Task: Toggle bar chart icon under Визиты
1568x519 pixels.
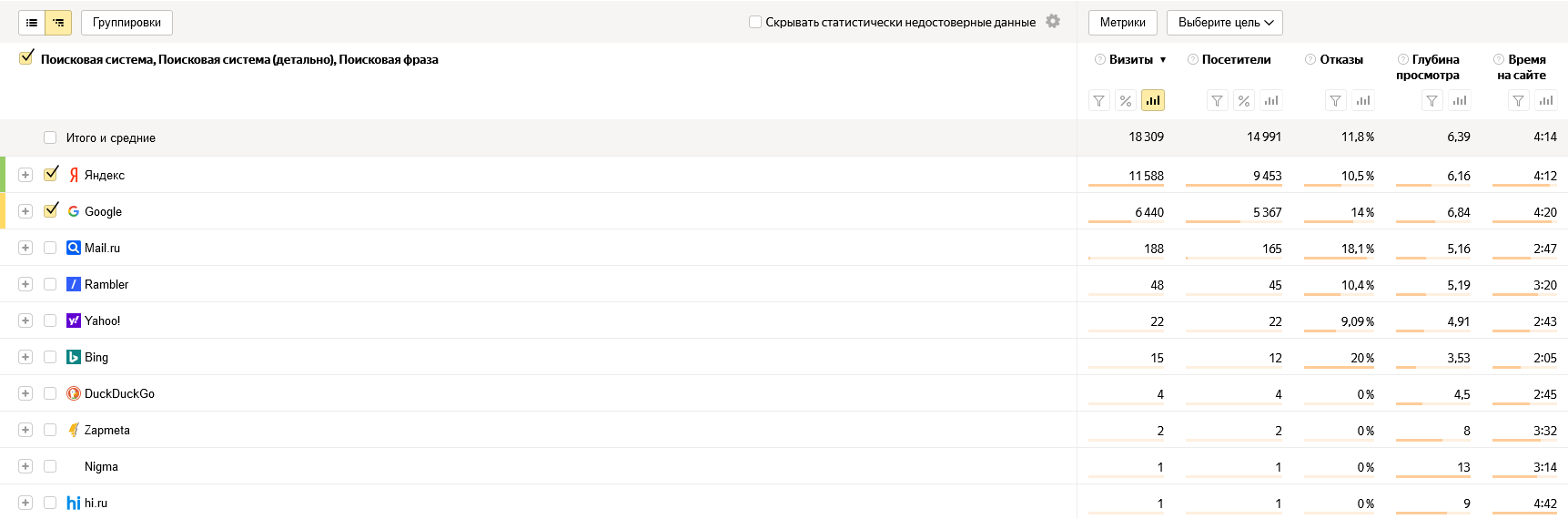Action: 1153,100
